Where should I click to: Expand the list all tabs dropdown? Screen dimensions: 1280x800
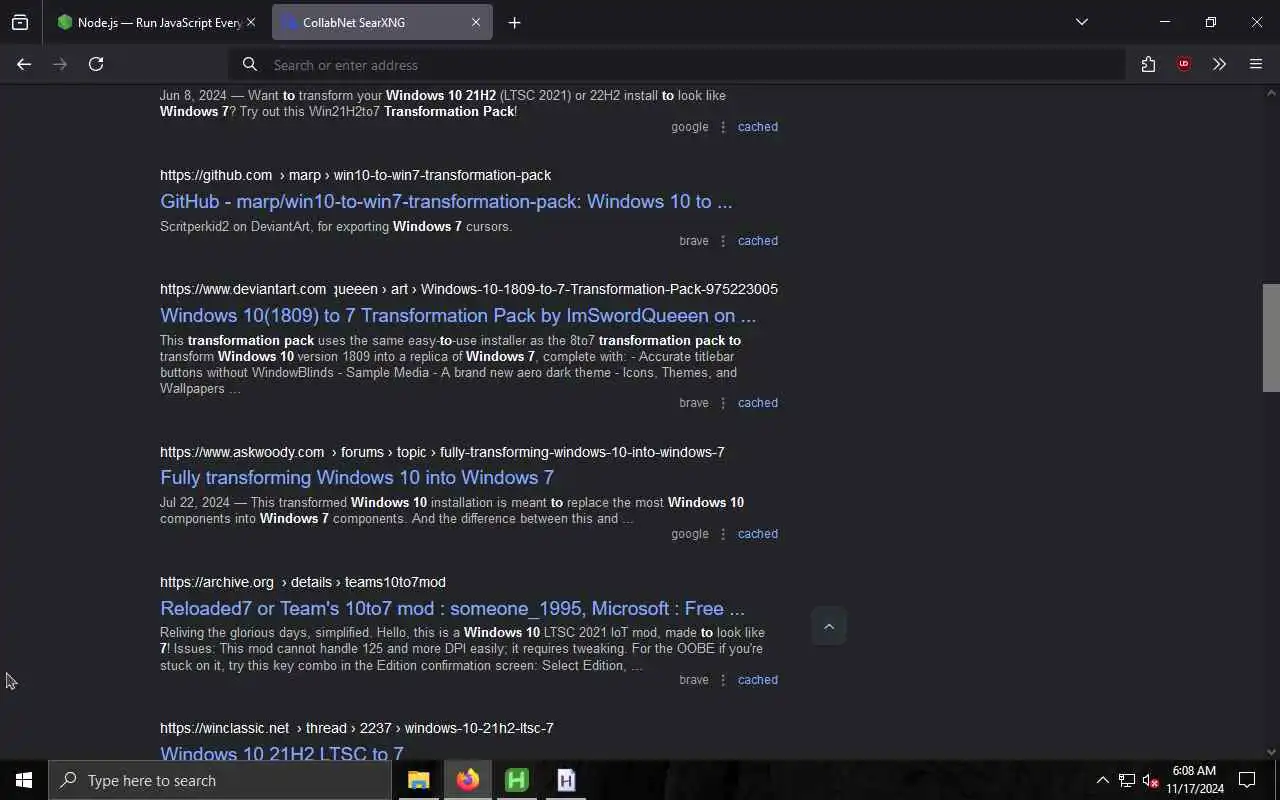coord(1081,22)
